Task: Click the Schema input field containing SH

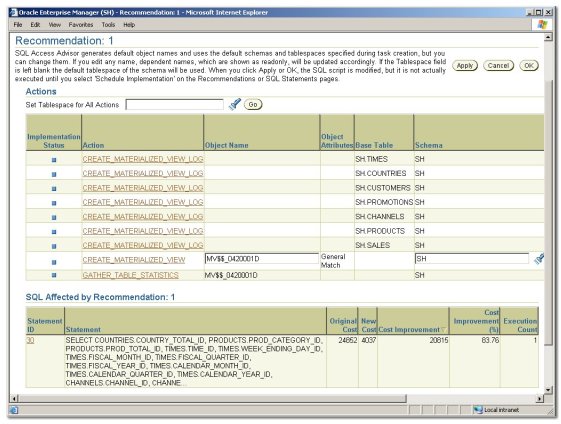Action: point(472,259)
